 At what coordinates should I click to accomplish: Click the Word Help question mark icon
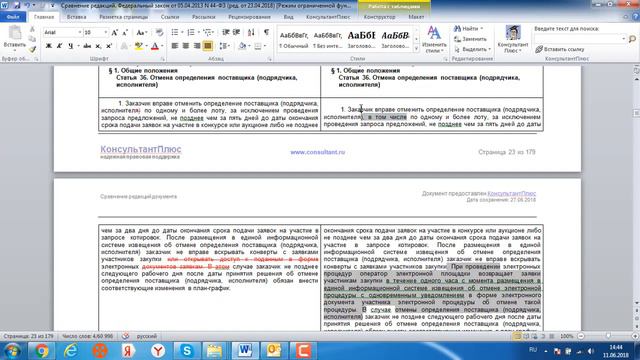tap(635, 17)
